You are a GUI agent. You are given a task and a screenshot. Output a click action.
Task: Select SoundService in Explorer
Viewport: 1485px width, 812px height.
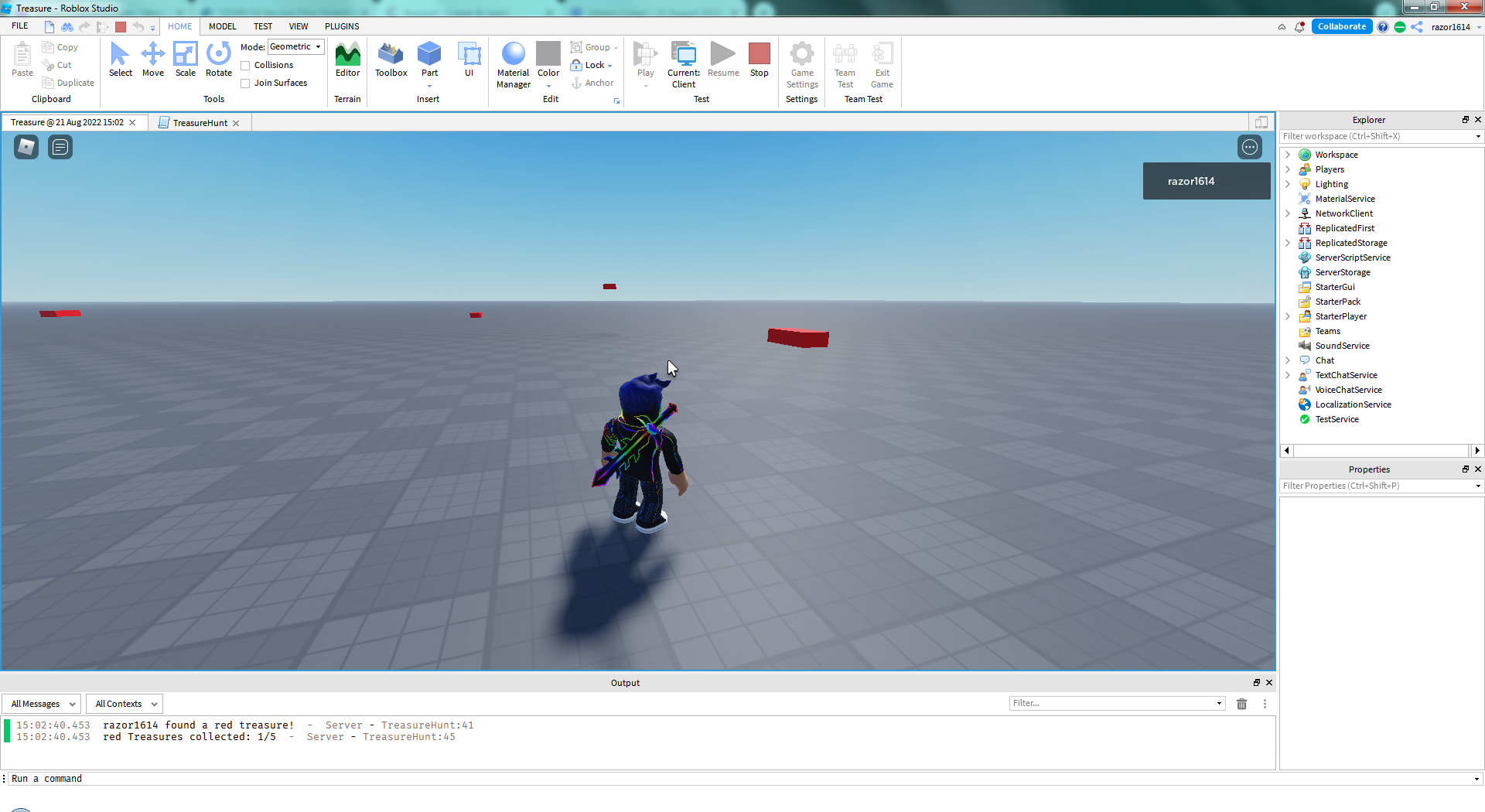pos(1342,346)
